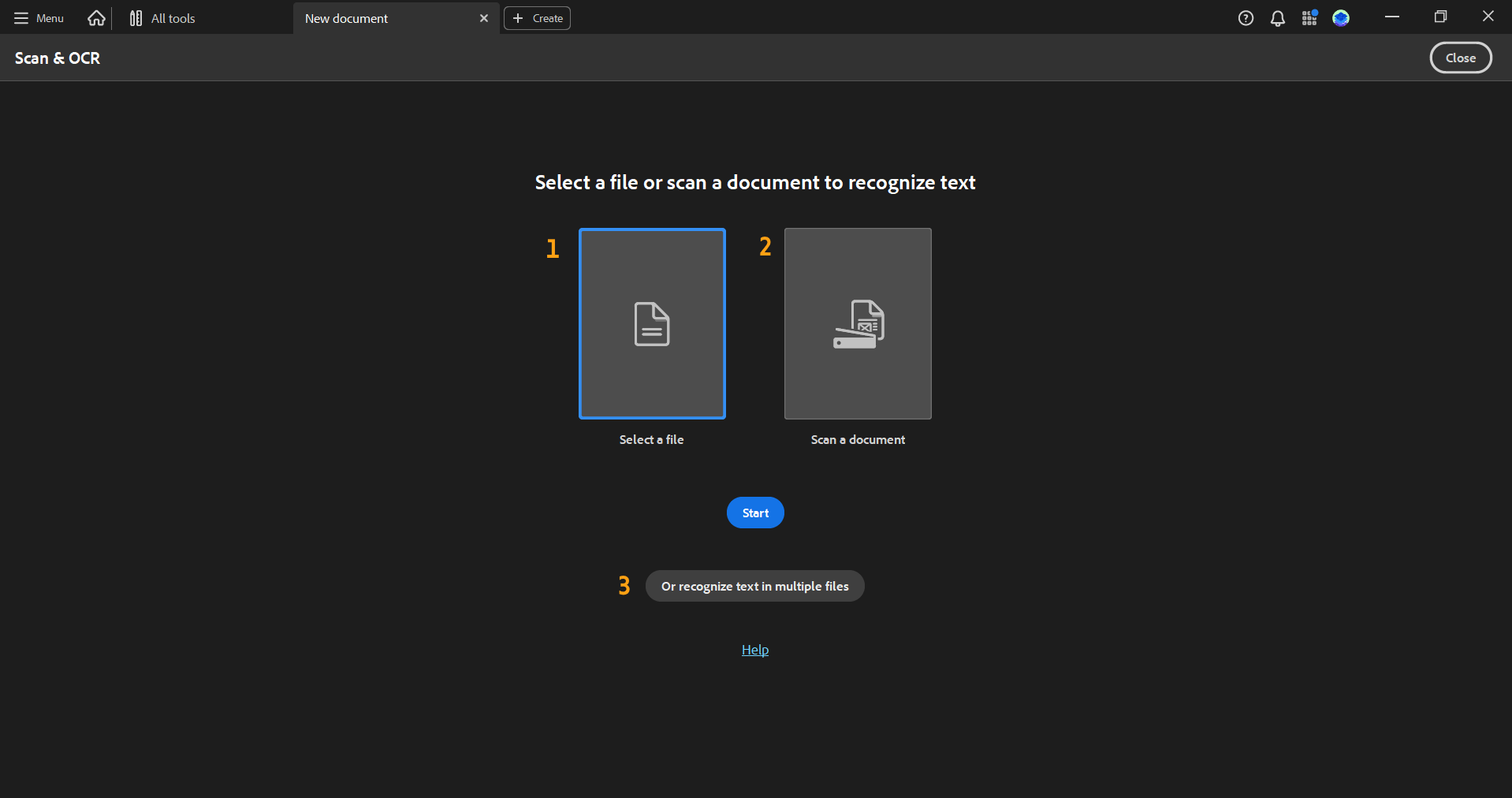Viewport: 1512px width, 798px height.
Task: Open the Adobe apps grid icon
Action: (x=1309, y=17)
